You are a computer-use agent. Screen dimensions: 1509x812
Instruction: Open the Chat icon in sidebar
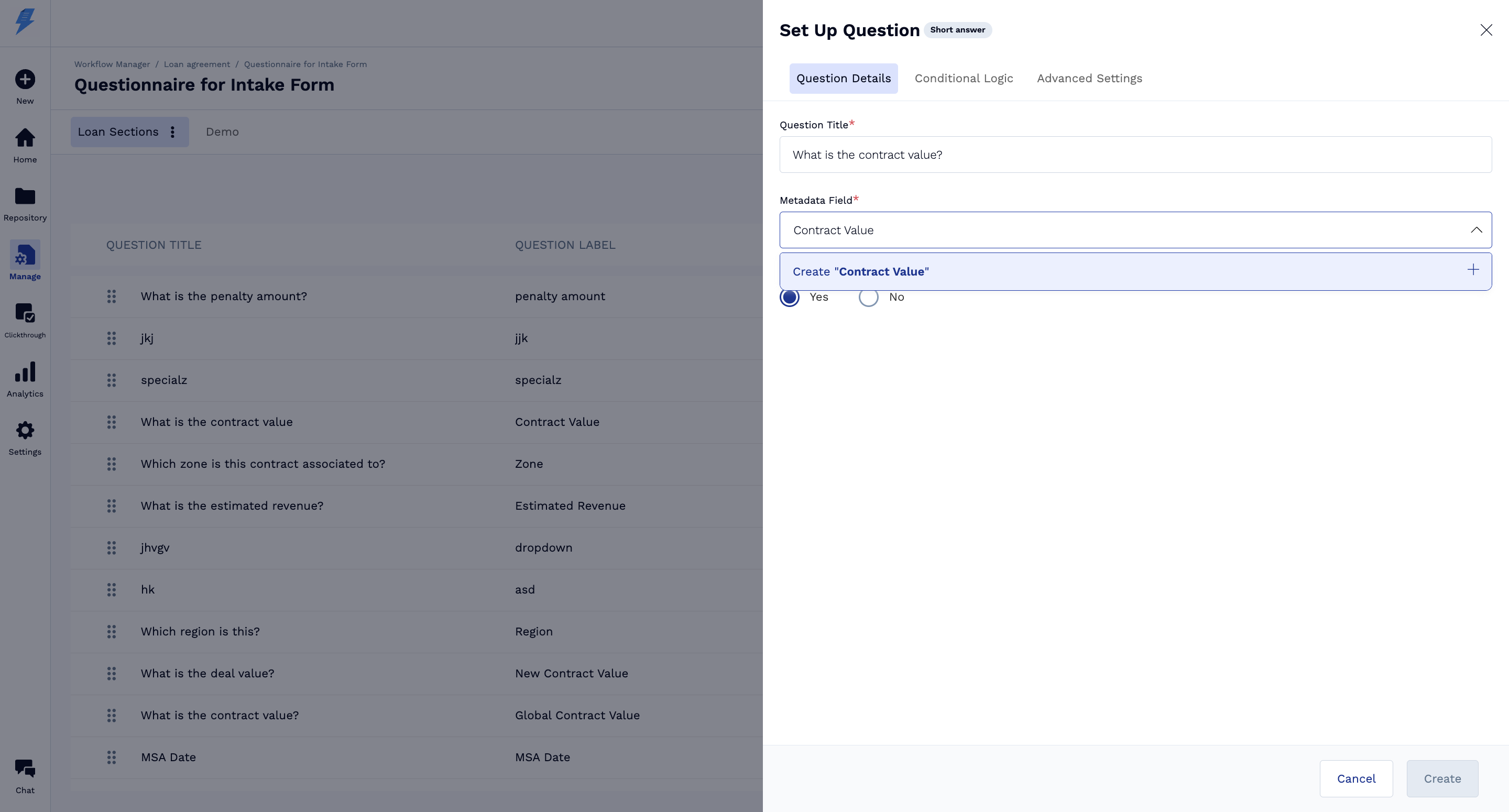[25, 768]
